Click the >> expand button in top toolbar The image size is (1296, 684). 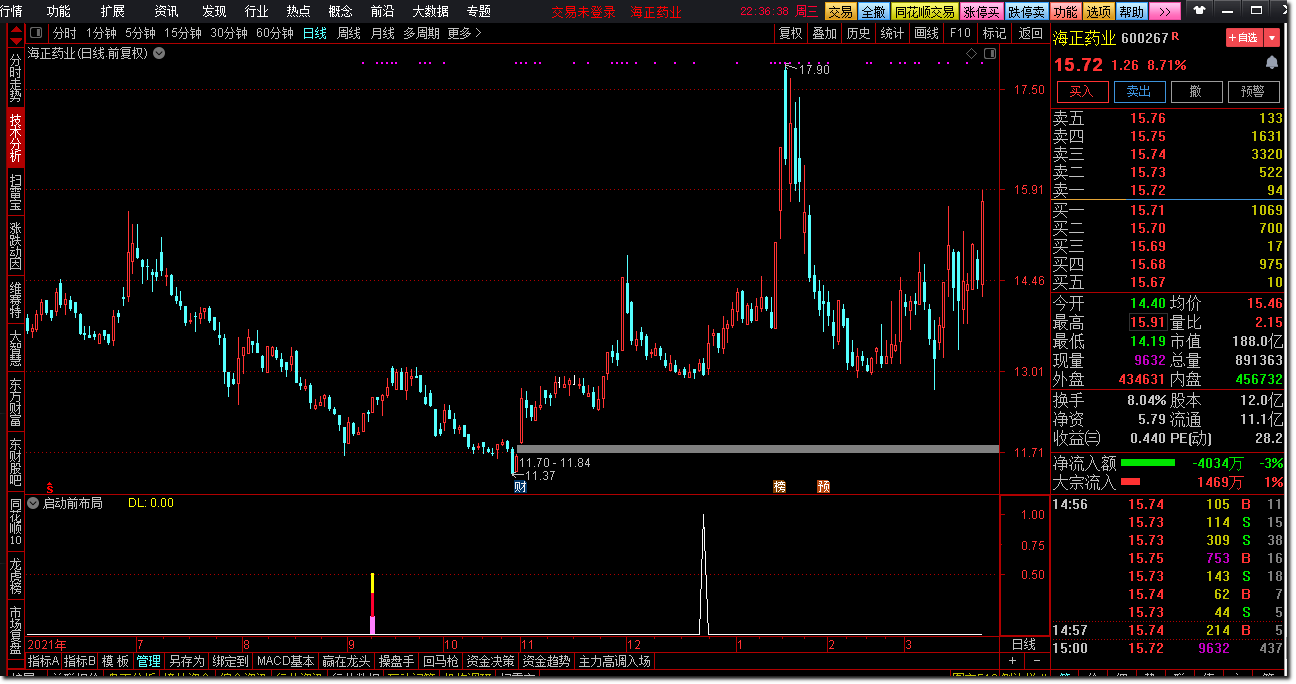pyautogui.click(x=1165, y=11)
